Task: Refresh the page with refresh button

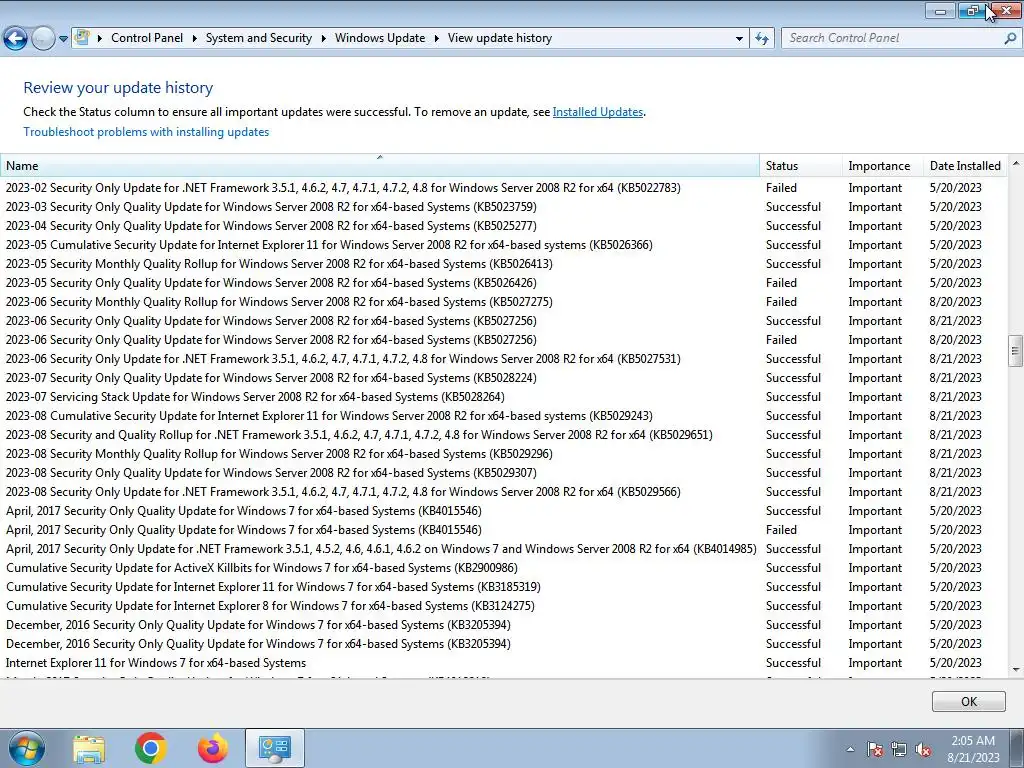Action: click(x=761, y=39)
